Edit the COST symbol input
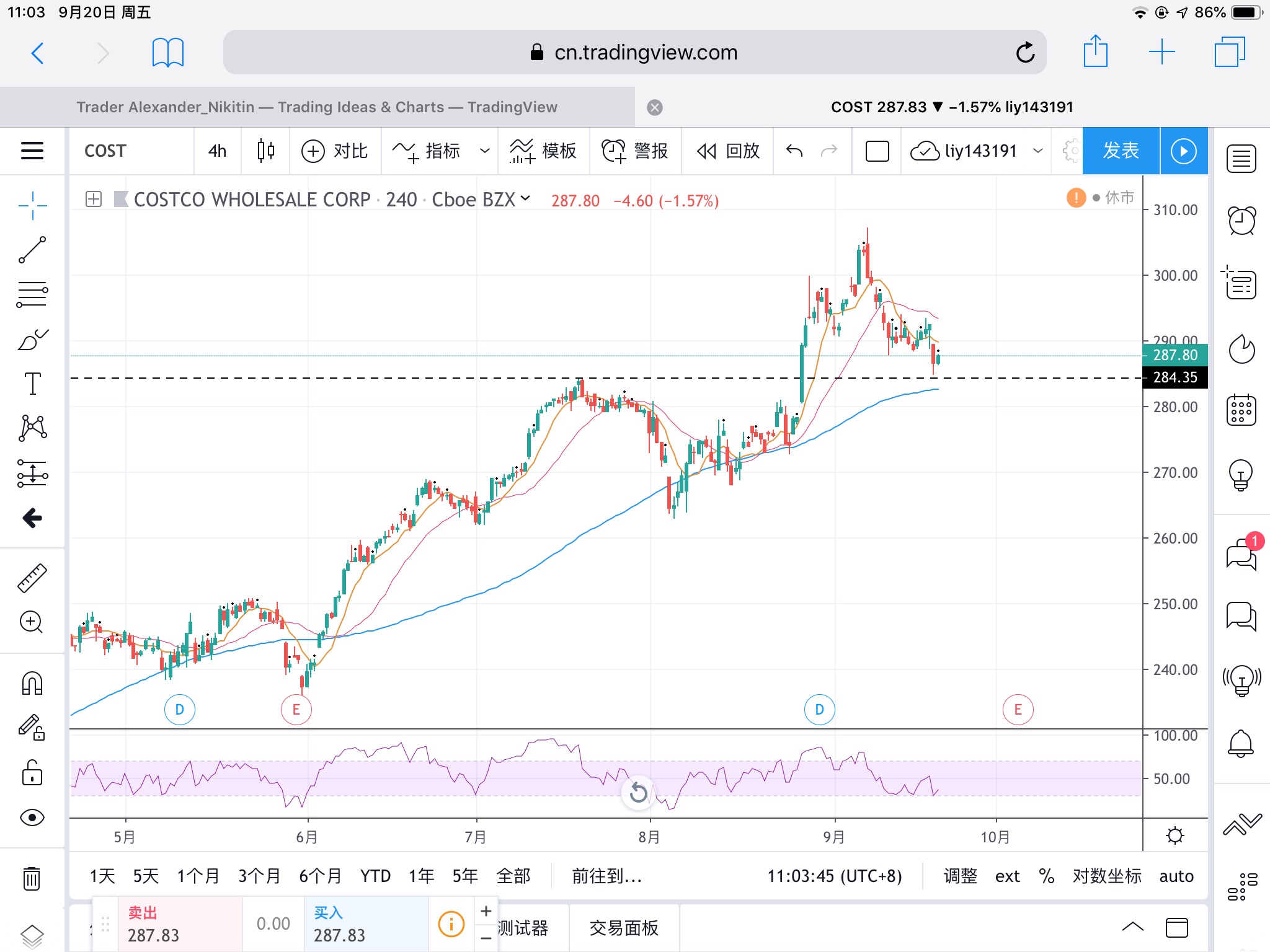 click(x=131, y=151)
